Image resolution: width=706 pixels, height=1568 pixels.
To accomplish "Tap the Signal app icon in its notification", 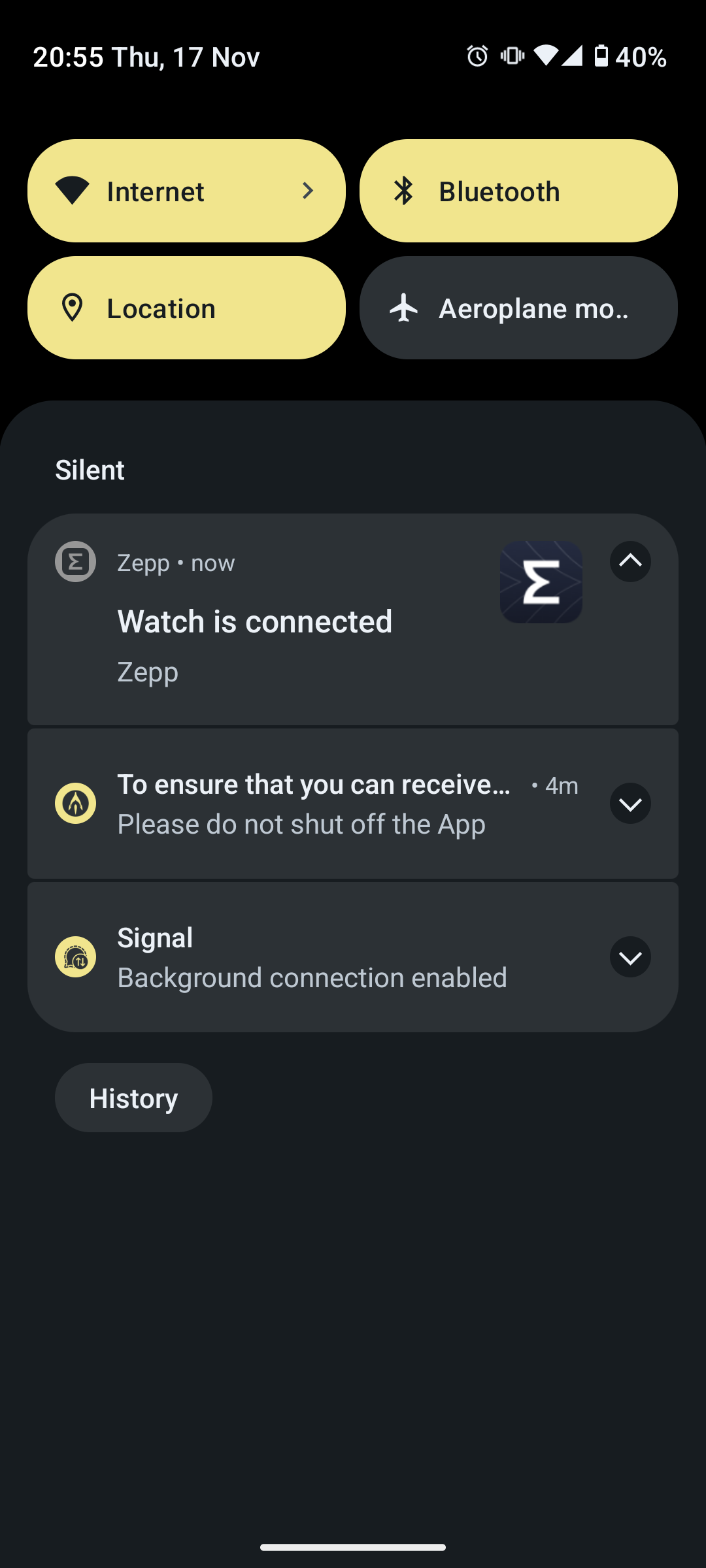I will (x=75, y=956).
